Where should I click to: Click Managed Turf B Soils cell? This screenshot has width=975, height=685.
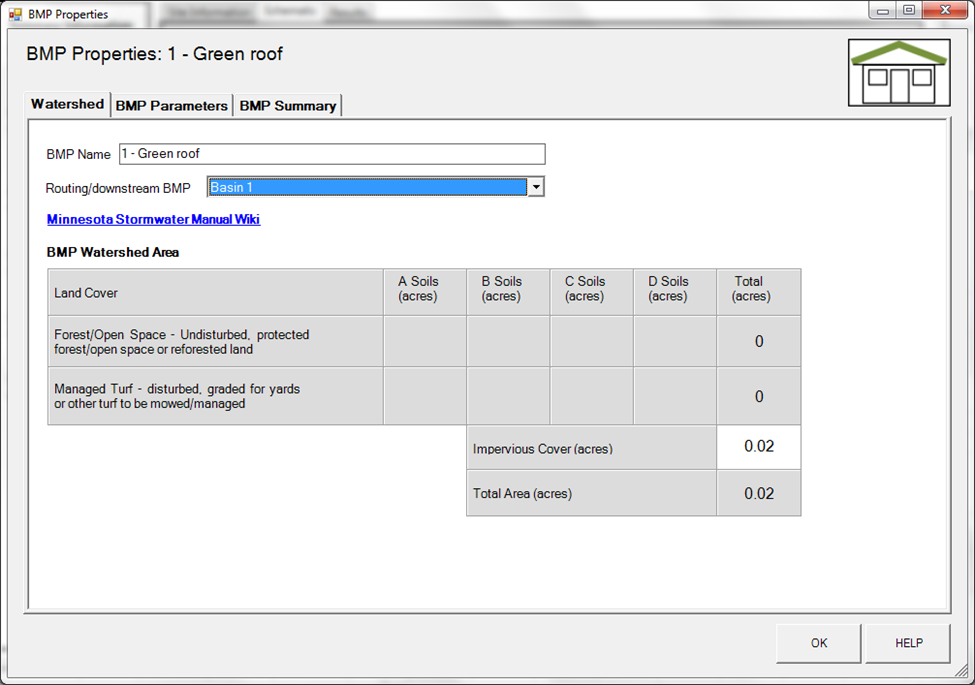(x=508, y=396)
